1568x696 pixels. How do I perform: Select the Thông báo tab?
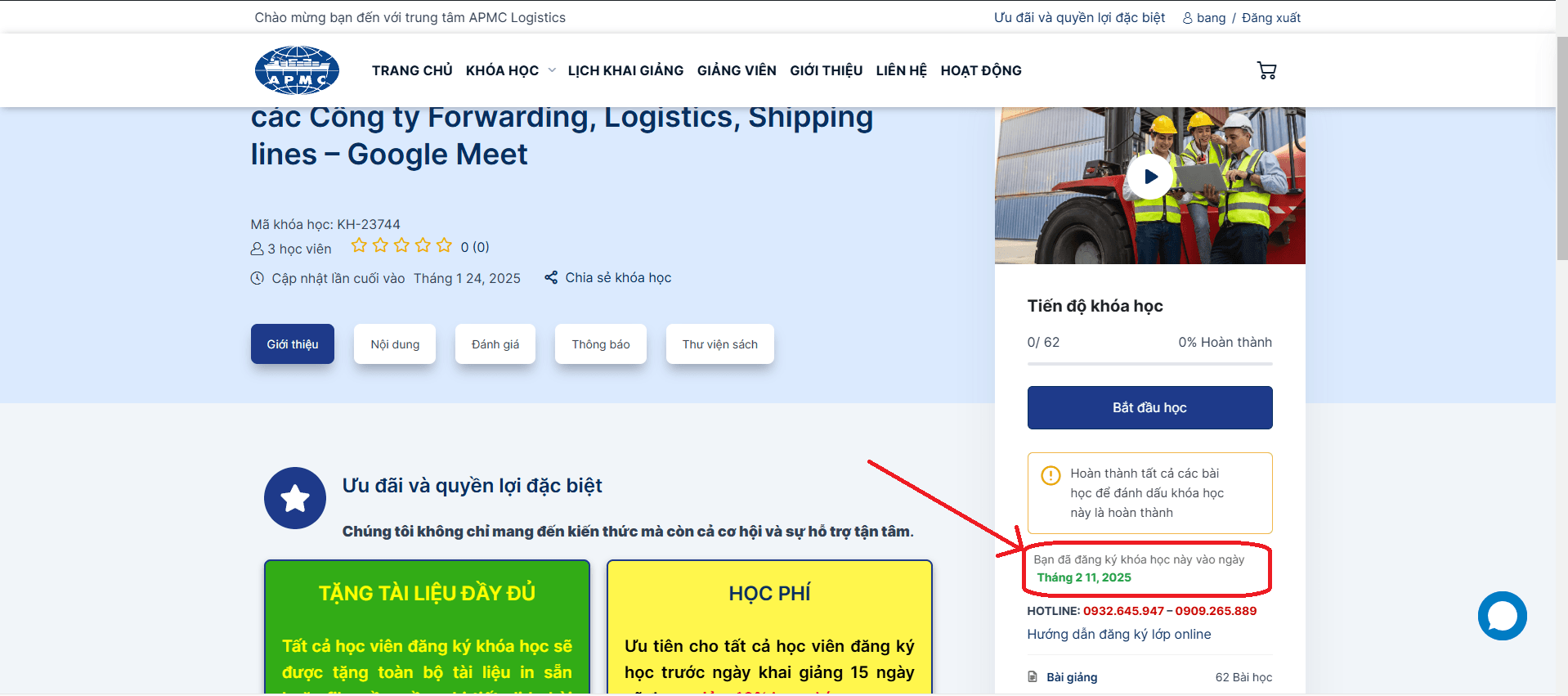pos(601,344)
